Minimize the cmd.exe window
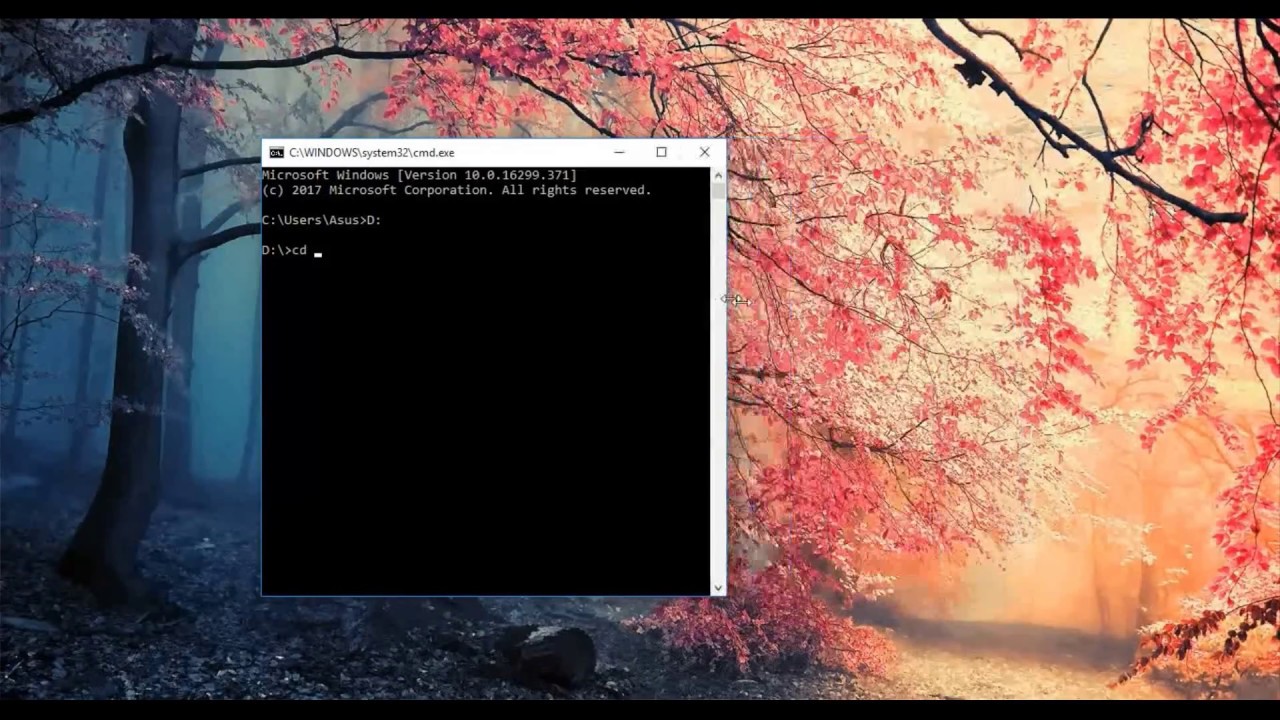 pyautogui.click(x=619, y=152)
